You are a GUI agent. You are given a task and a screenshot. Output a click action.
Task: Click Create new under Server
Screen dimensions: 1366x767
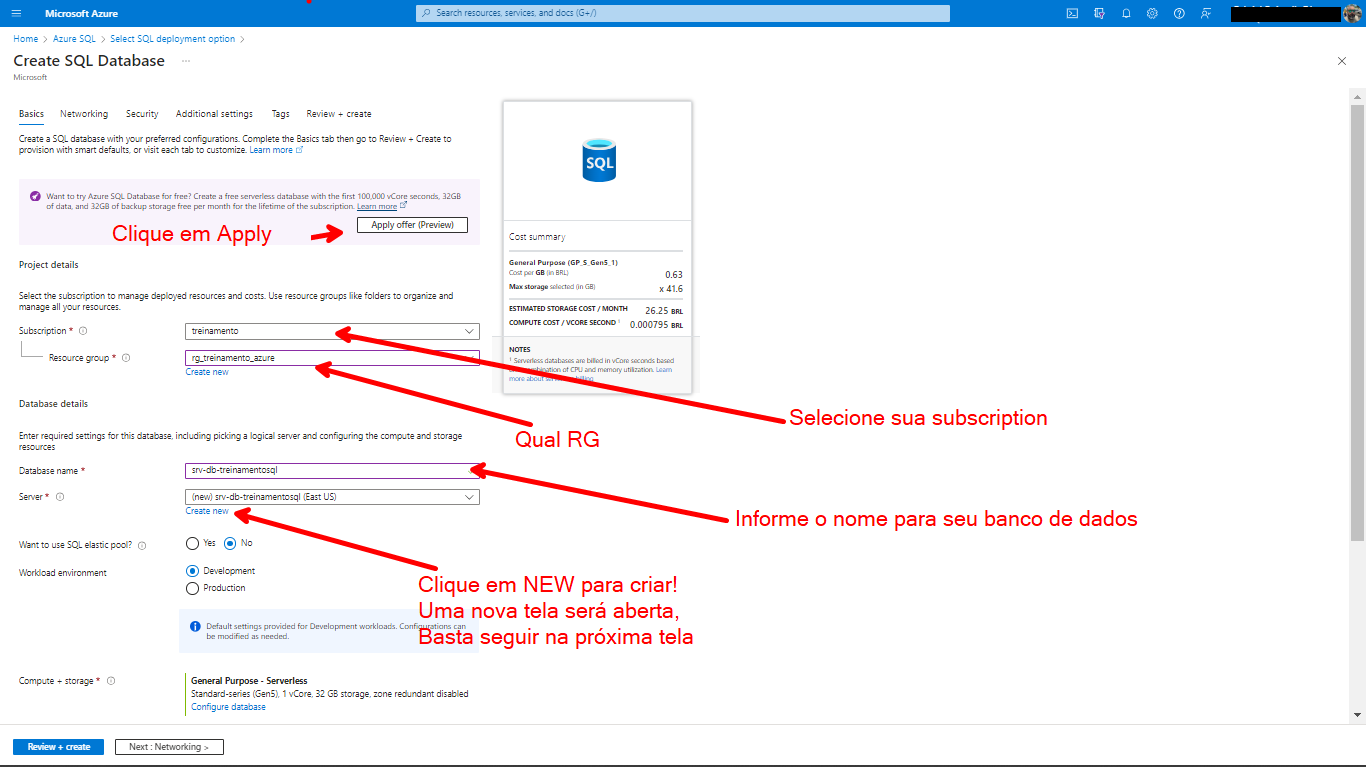coord(206,511)
